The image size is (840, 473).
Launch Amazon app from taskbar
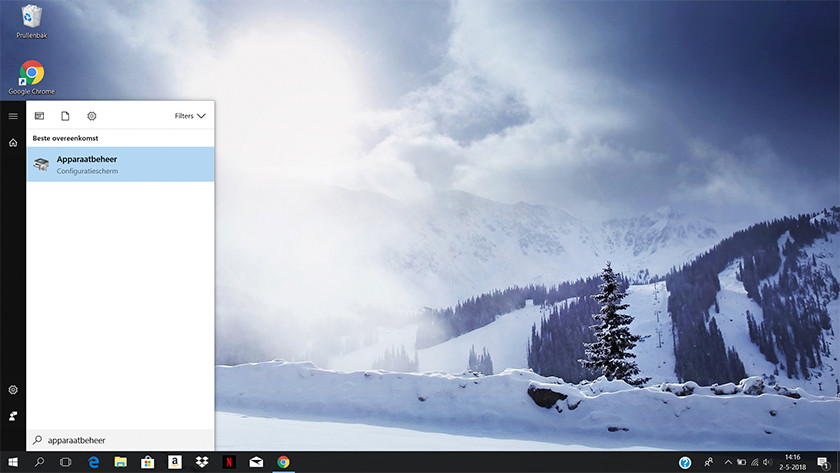[175, 462]
